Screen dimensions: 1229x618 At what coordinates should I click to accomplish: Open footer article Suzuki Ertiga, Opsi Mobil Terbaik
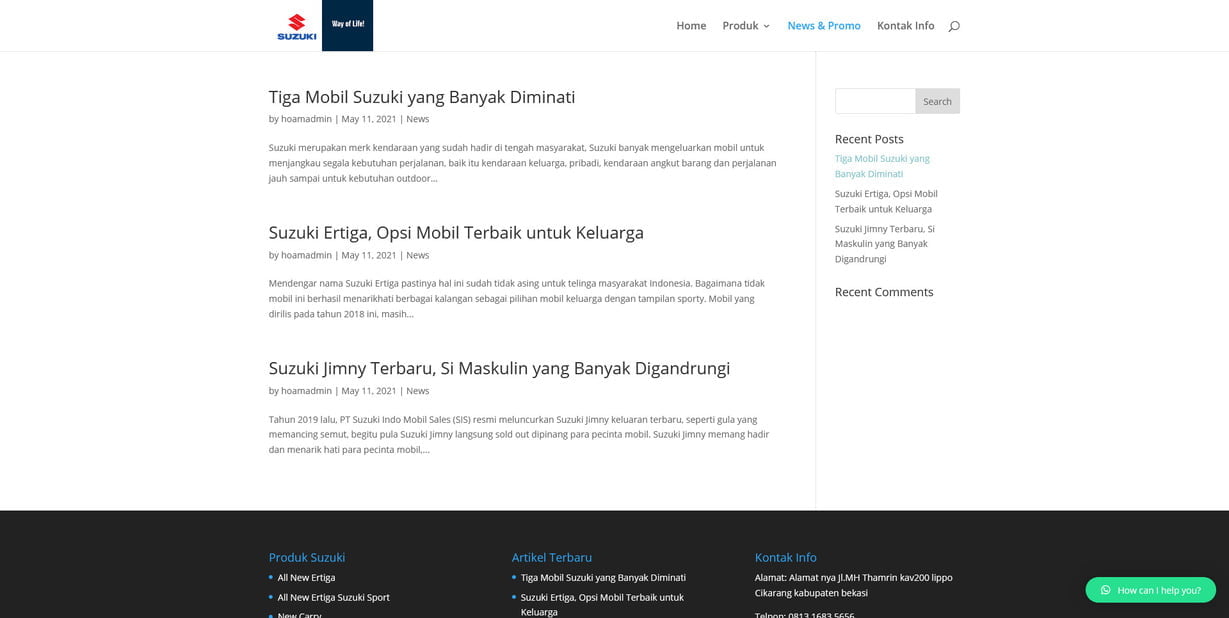point(602,604)
